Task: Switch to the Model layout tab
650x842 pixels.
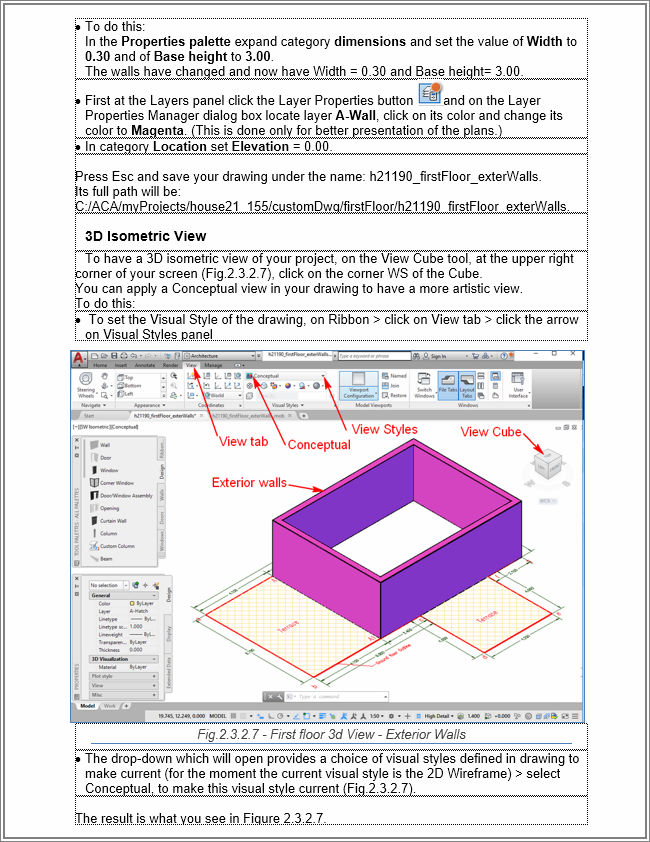Action: pos(88,706)
